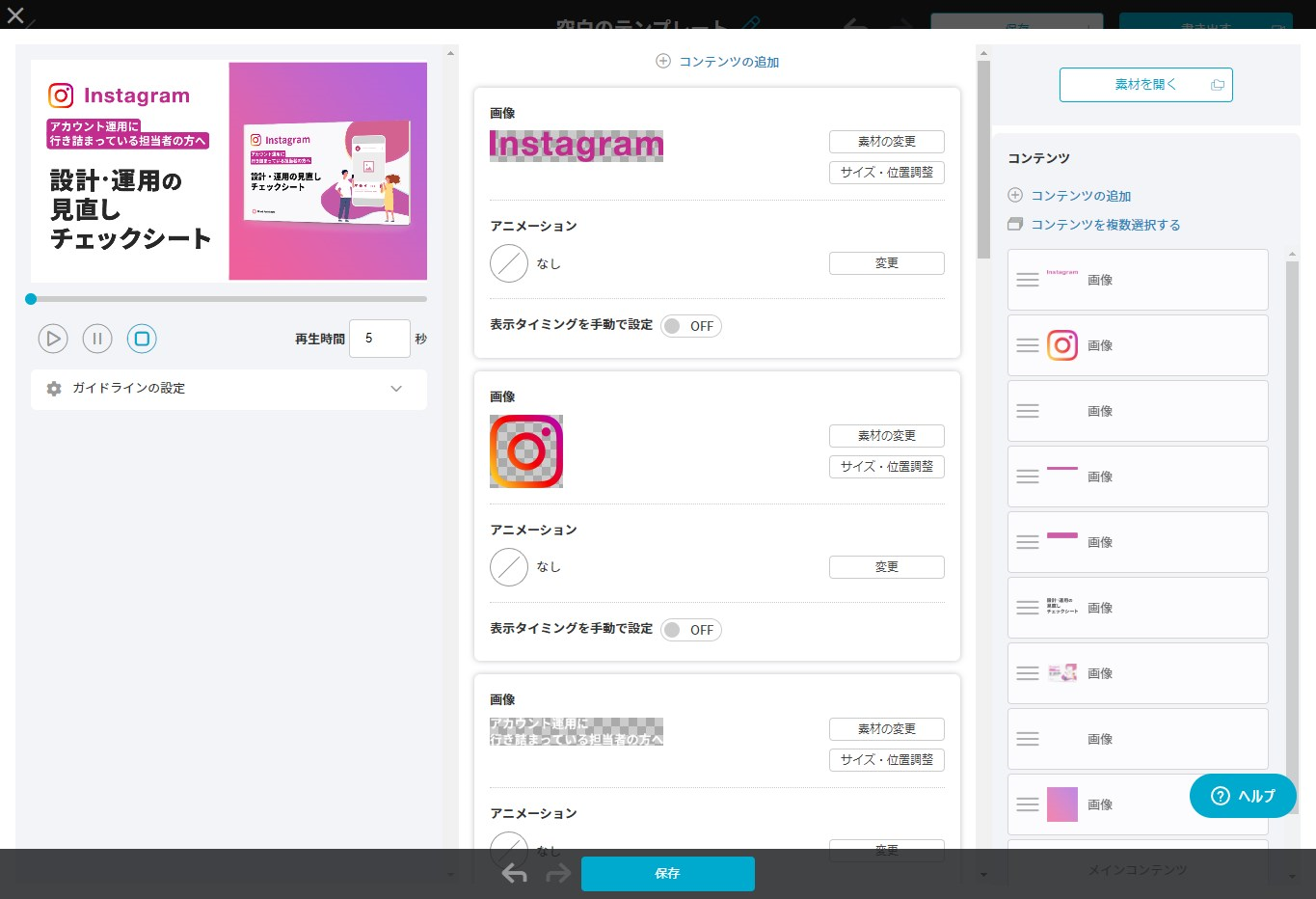
Task: Click drag handle of the pink gradient row
Action: coord(1028,804)
